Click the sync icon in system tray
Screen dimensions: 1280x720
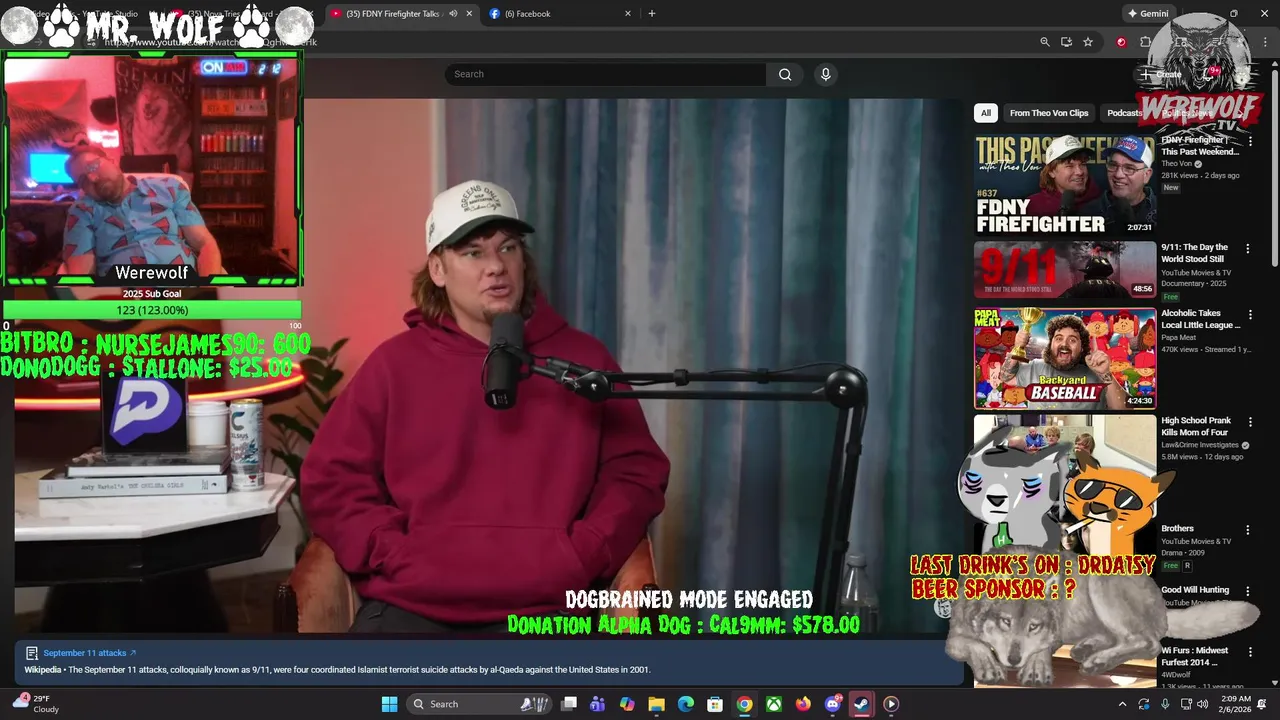pyautogui.click(x=1144, y=704)
